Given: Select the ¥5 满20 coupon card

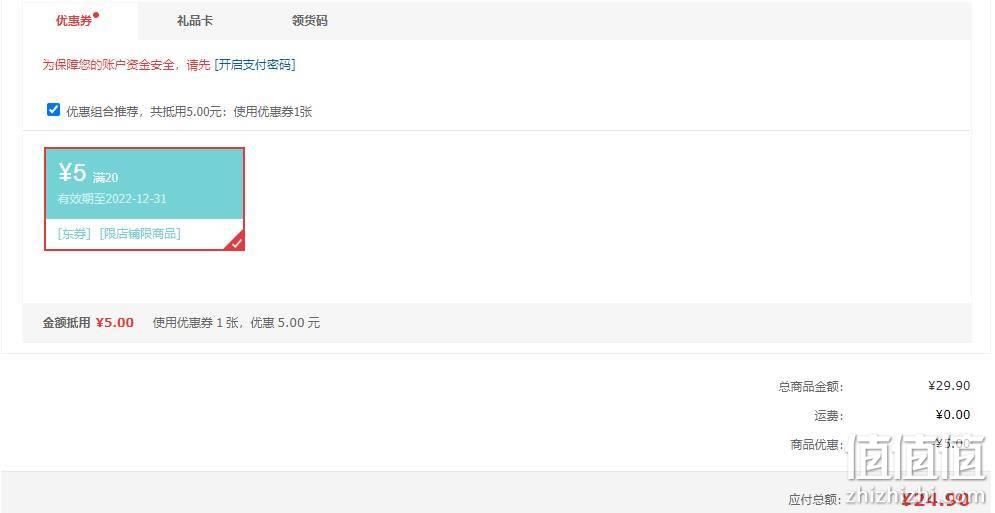Looking at the screenshot, I should 145,199.
